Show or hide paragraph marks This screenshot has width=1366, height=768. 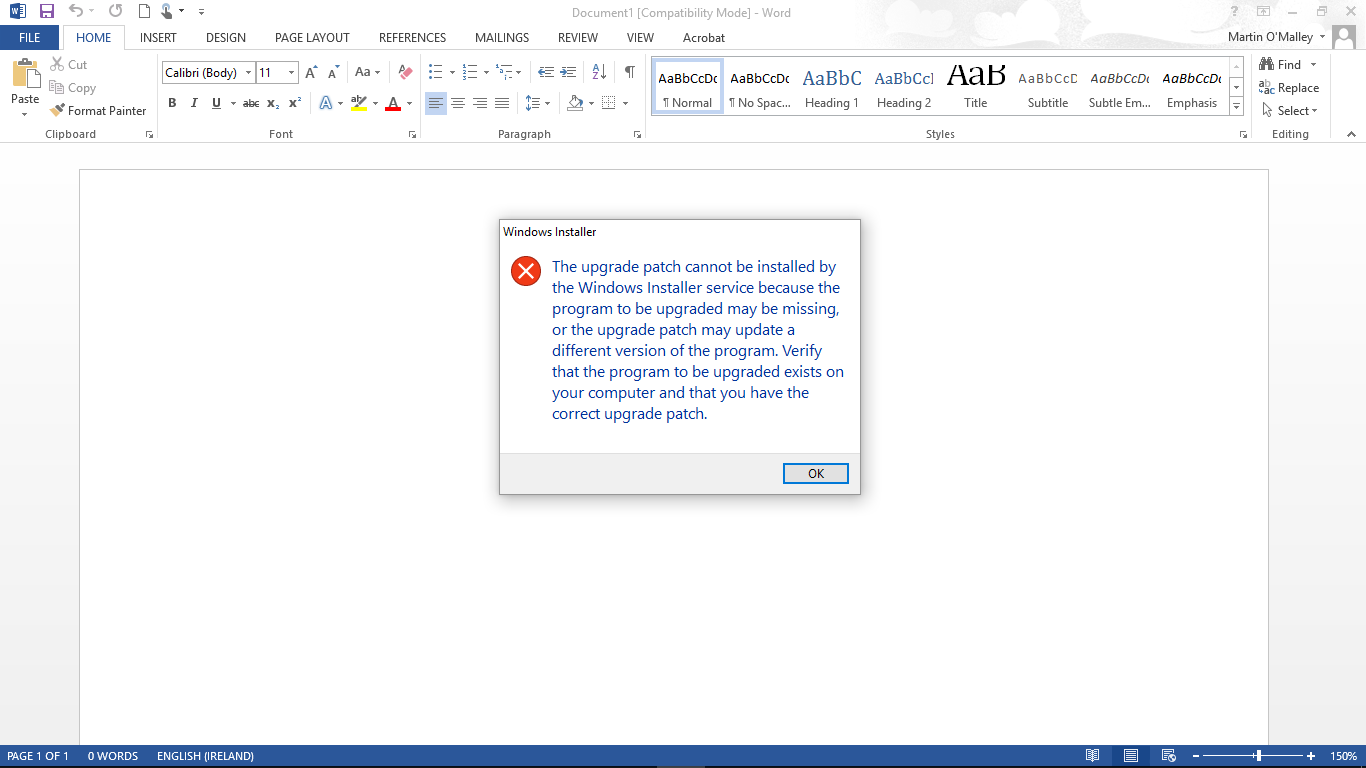pyautogui.click(x=630, y=73)
